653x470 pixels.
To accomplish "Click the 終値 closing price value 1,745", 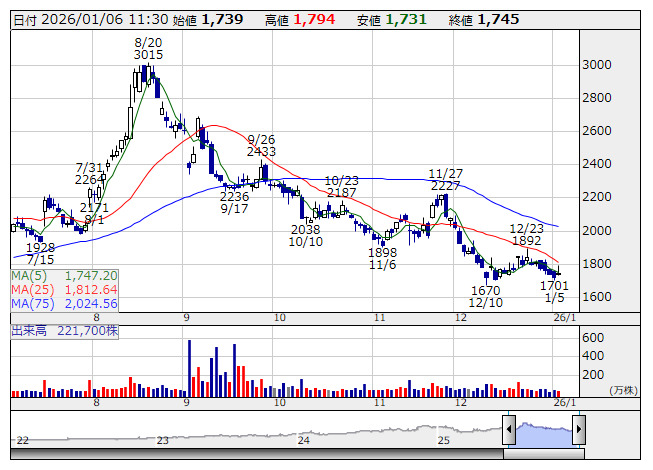I will pos(498,19).
